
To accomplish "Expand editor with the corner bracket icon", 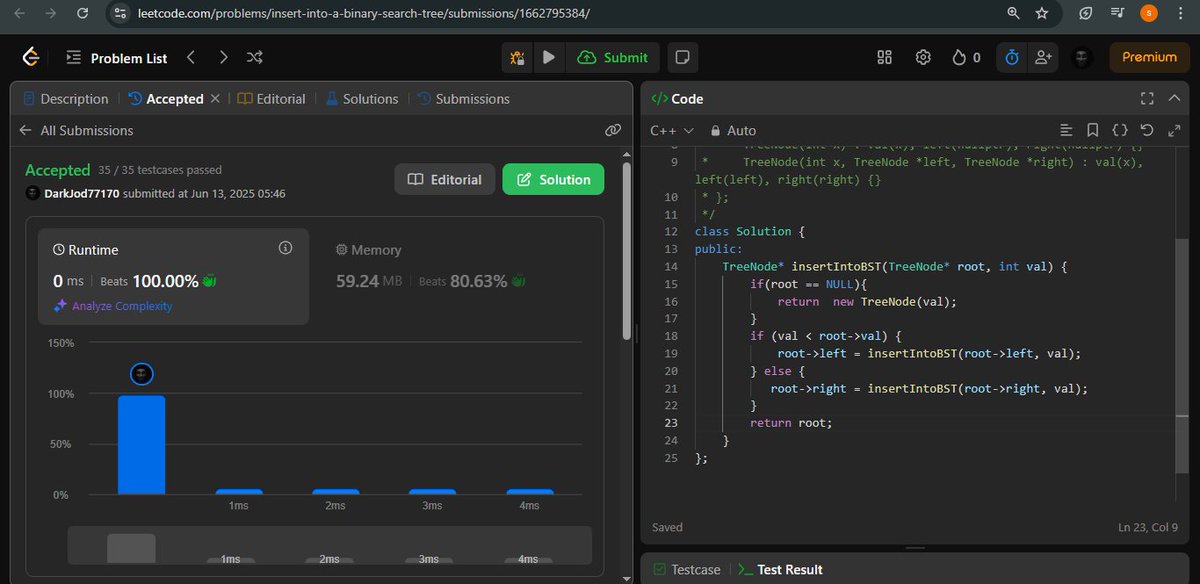I will click(1174, 131).
